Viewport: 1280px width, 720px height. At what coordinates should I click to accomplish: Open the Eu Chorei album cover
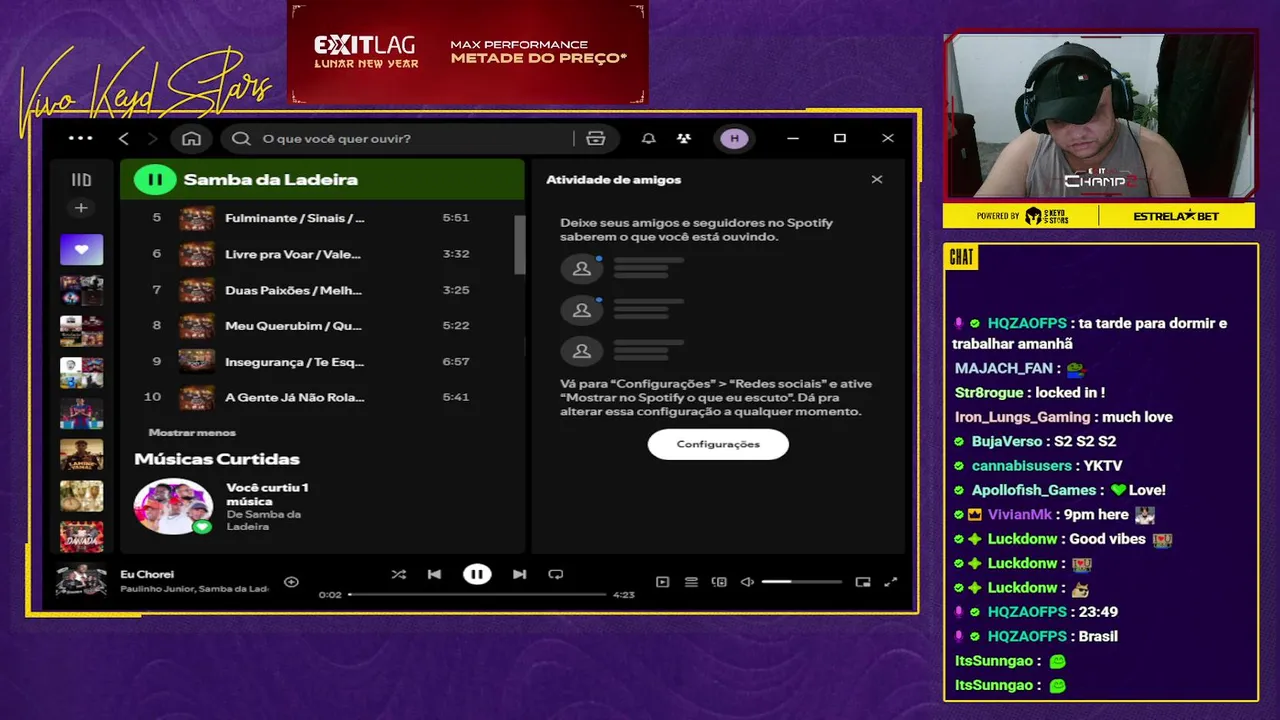pos(81,581)
